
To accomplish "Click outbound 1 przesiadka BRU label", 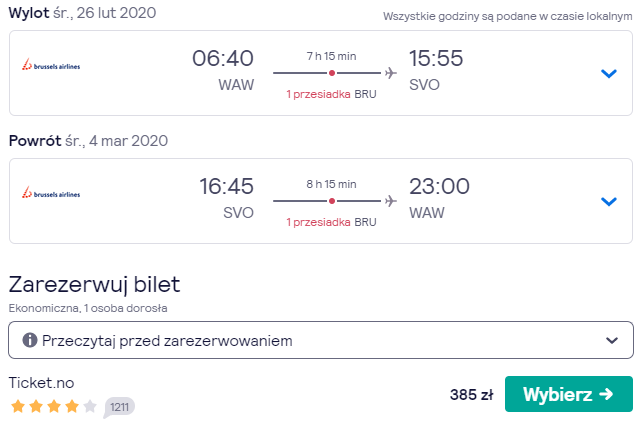I will tap(331, 94).
